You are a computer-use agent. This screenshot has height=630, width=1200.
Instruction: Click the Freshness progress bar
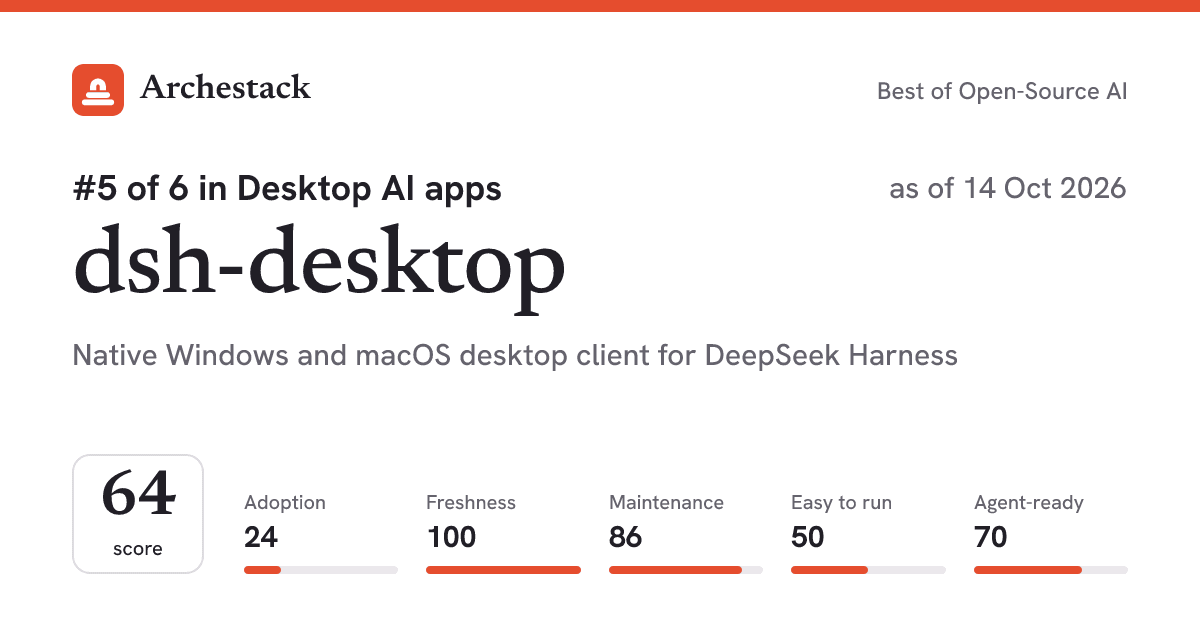pos(503,570)
